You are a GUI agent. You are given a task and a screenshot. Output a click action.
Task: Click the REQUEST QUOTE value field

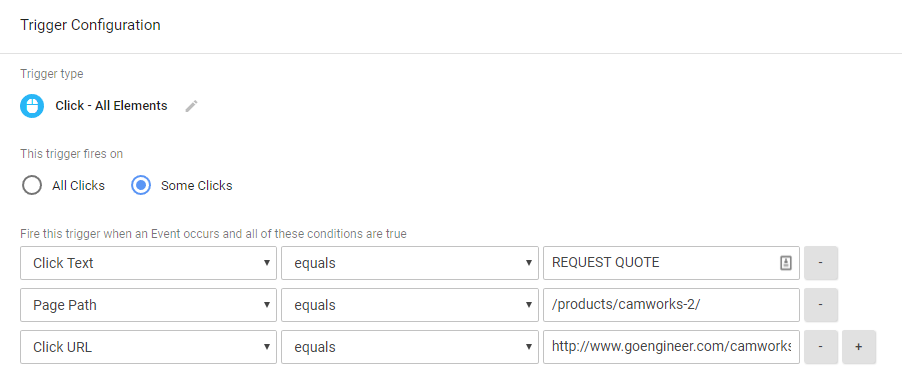tap(671, 263)
